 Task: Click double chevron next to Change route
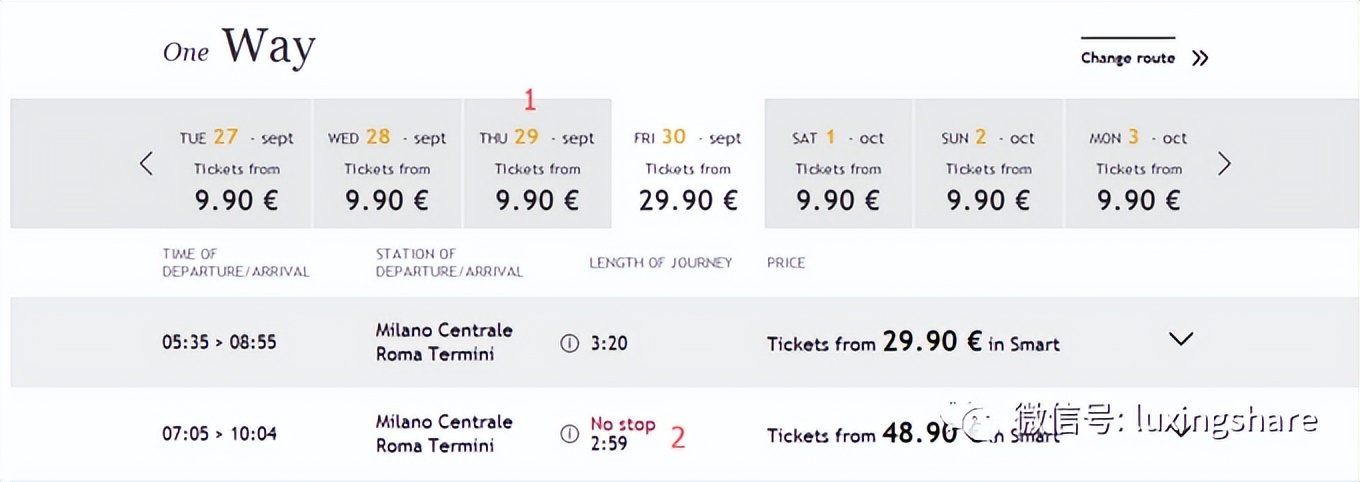point(1200,58)
